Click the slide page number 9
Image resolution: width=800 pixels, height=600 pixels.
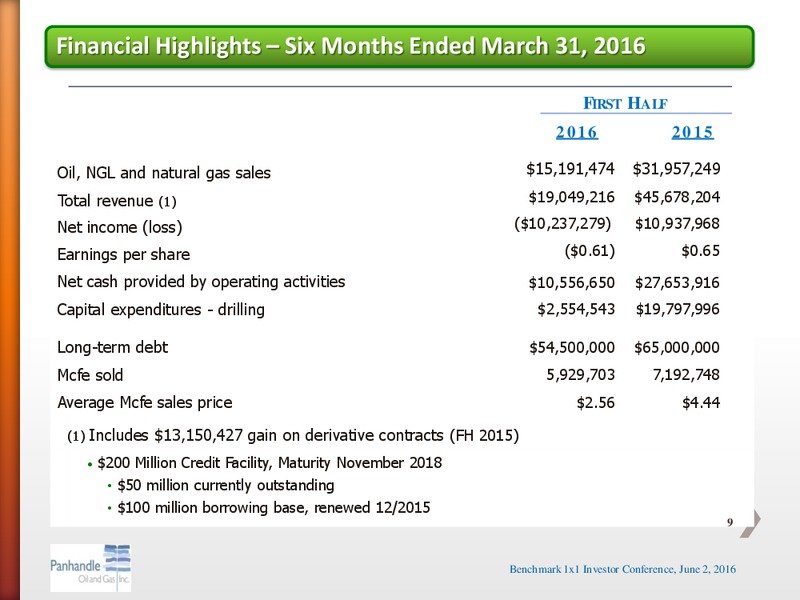(x=730, y=522)
